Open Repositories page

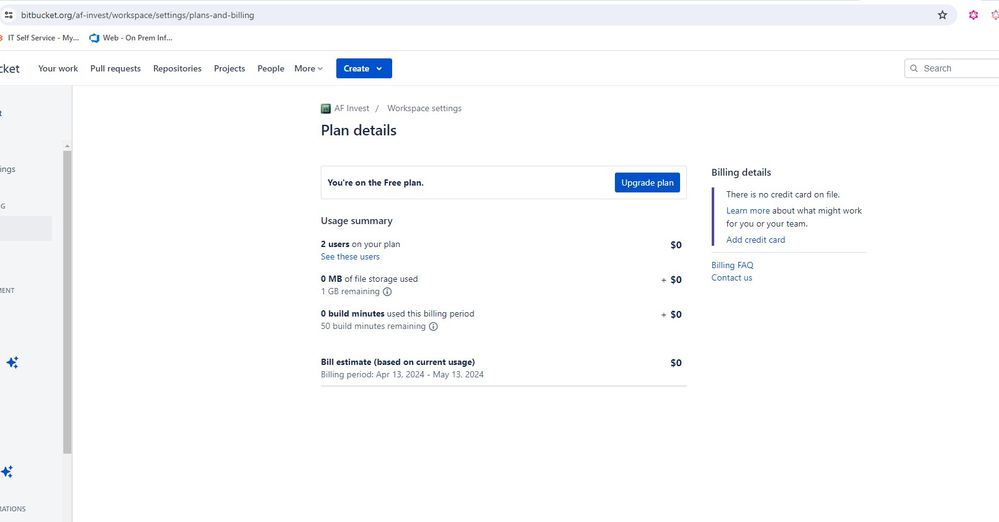click(x=177, y=68)
